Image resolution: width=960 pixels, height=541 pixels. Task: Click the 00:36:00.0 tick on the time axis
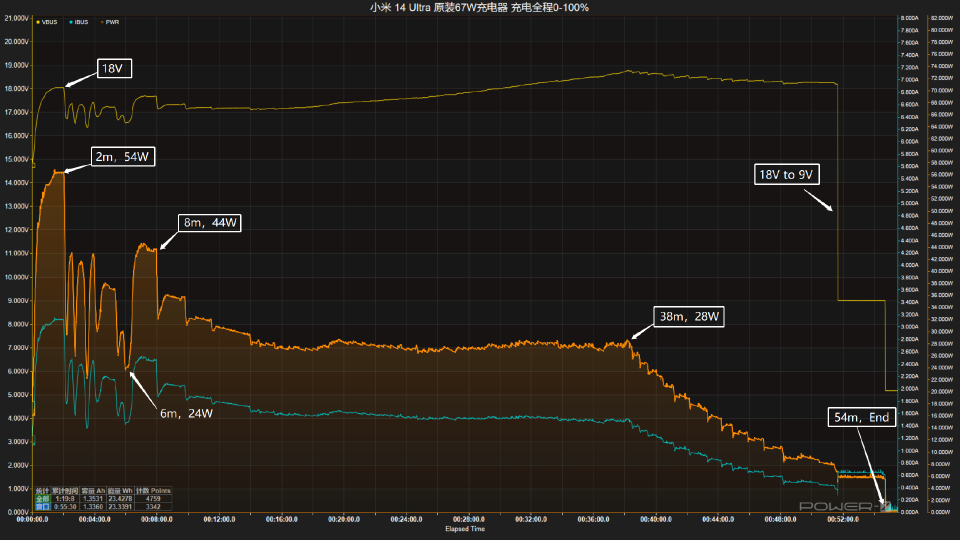[593, 519]
